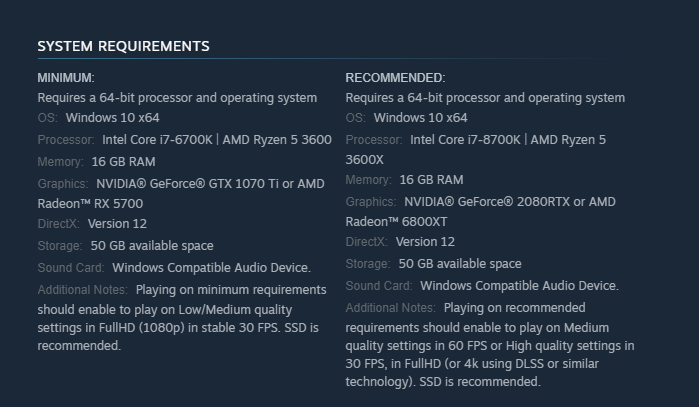The width and height of the screenshot is (699, 407).
Task: Click the SYSTEM REQUIREMENTS heading
Action: pyautogui.click(x=123, y=46)
